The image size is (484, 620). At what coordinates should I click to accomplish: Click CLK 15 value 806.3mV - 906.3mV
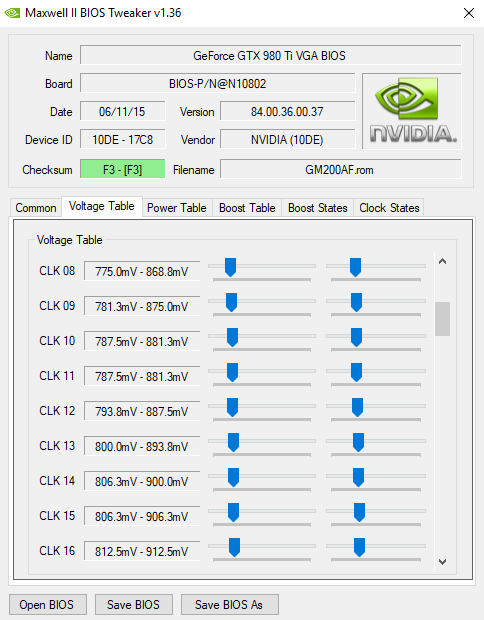(x=142, y=516)
